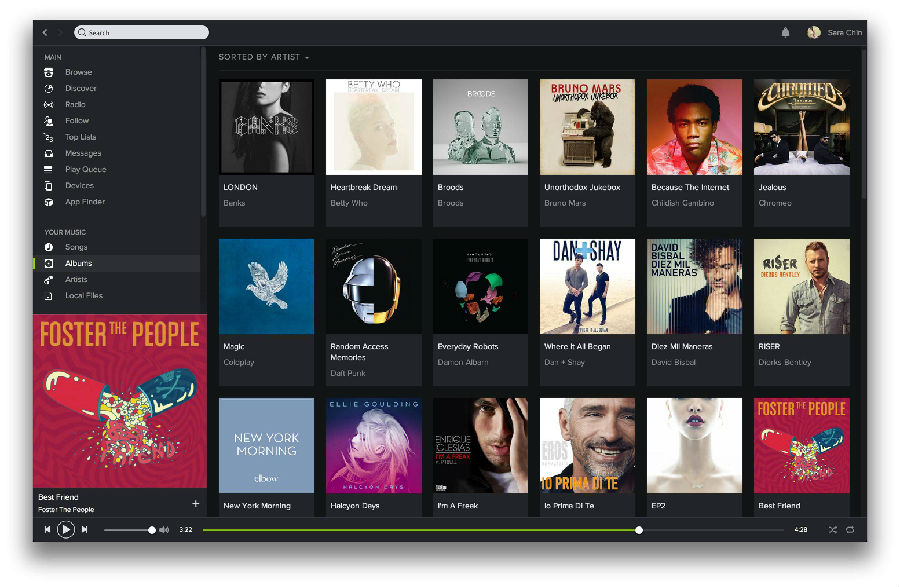Image resolution: width=899 pixels, height=587 pixels.
Task: Add Best Friend with the plus button
Action: [x=195, y=503]
